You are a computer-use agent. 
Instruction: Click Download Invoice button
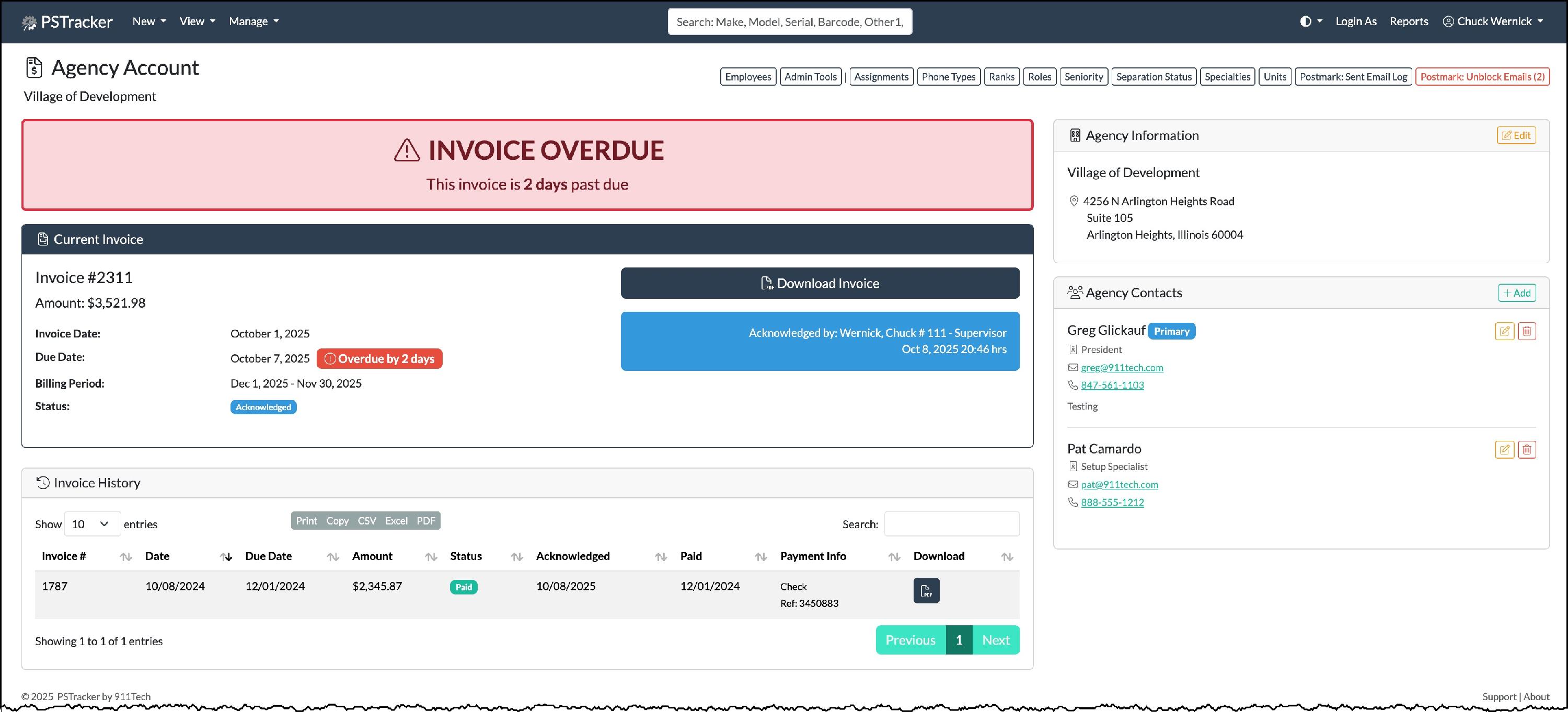click(x=820, y=283)
